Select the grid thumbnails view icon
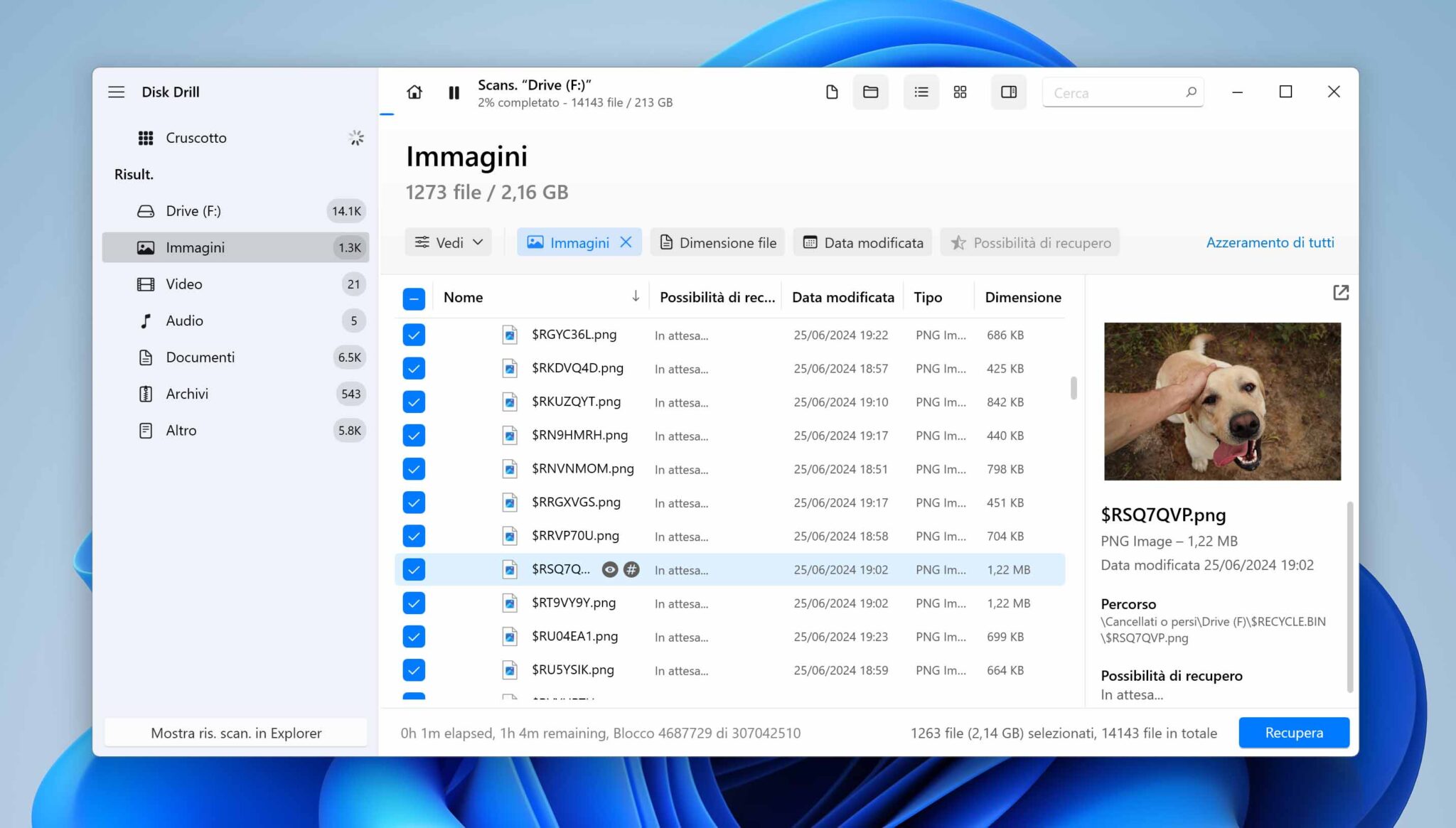Image resolution: width=1456 pixels, height=828 pixels. (960, 92)
